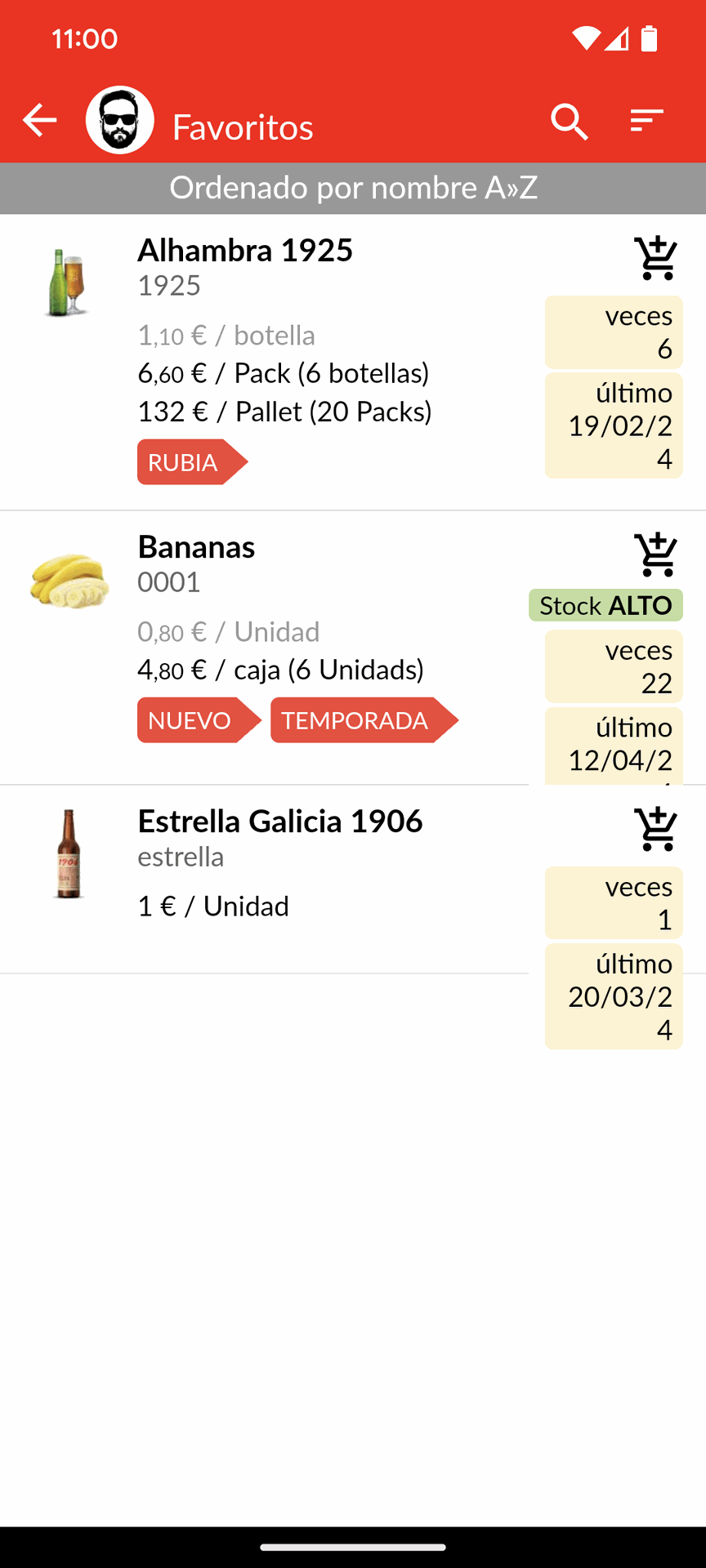Open the Estrella Galicia 1906 title

click(280, 821)
